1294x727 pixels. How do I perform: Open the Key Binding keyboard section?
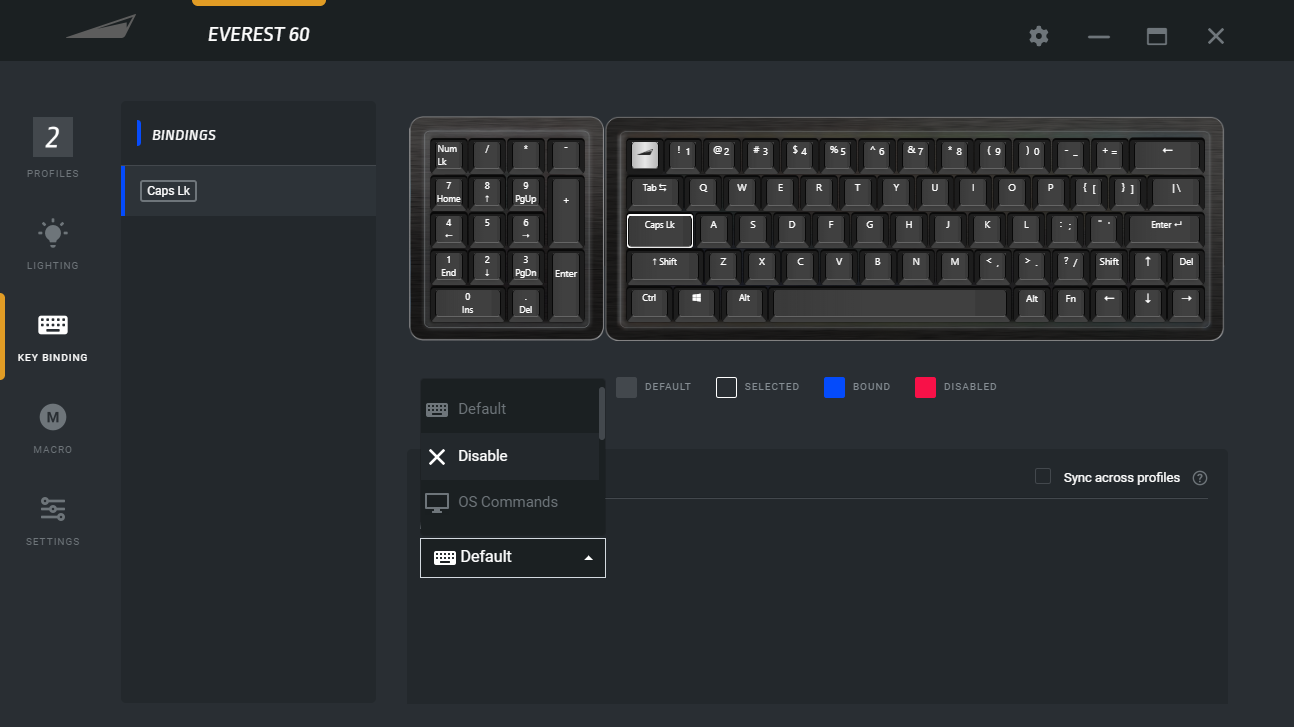(x=53, y=336)
